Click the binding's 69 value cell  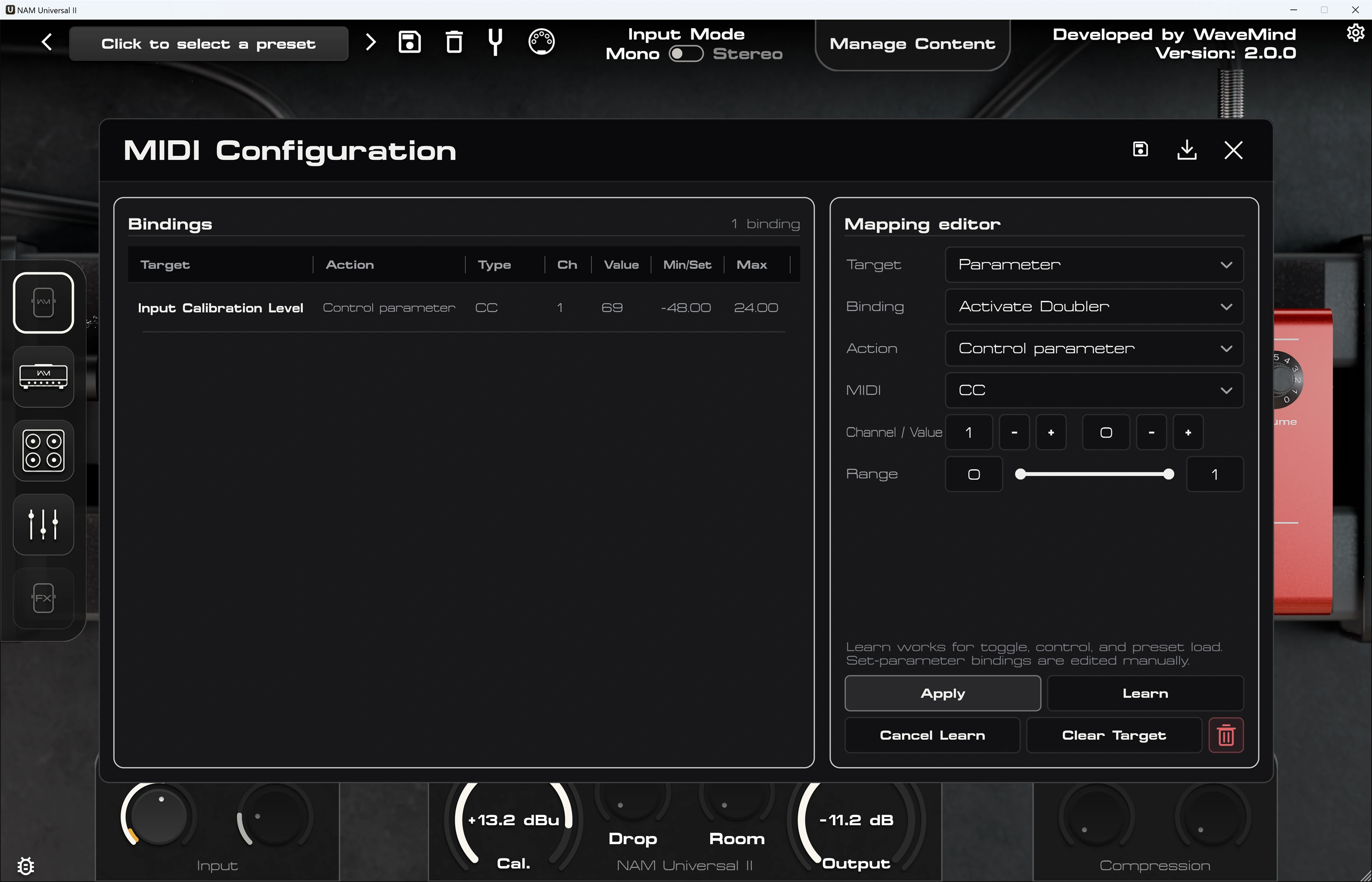point(612,307)
